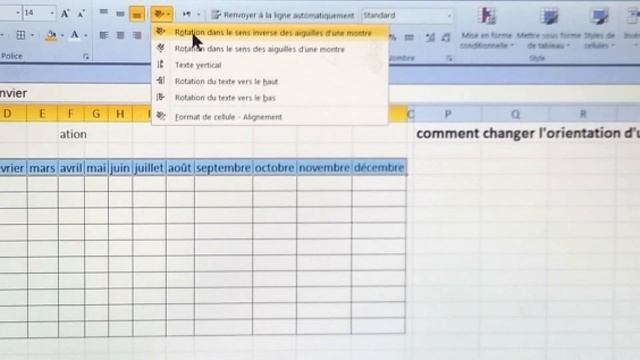Choose Rotation dans le sens inverse des aiguilles

pyautogui.click(x=269, y=33)
